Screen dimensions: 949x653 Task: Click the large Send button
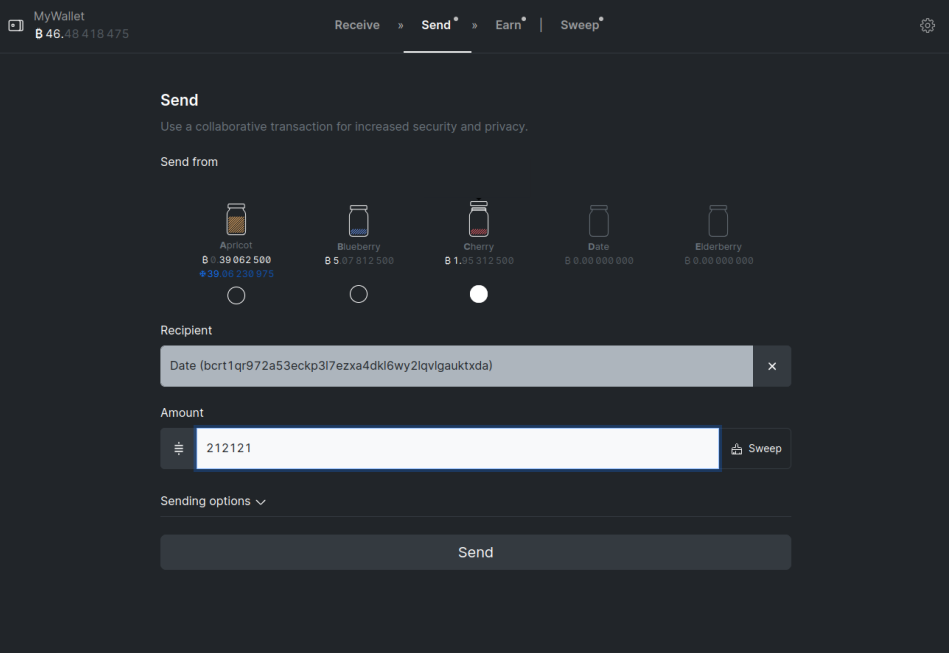476,552
